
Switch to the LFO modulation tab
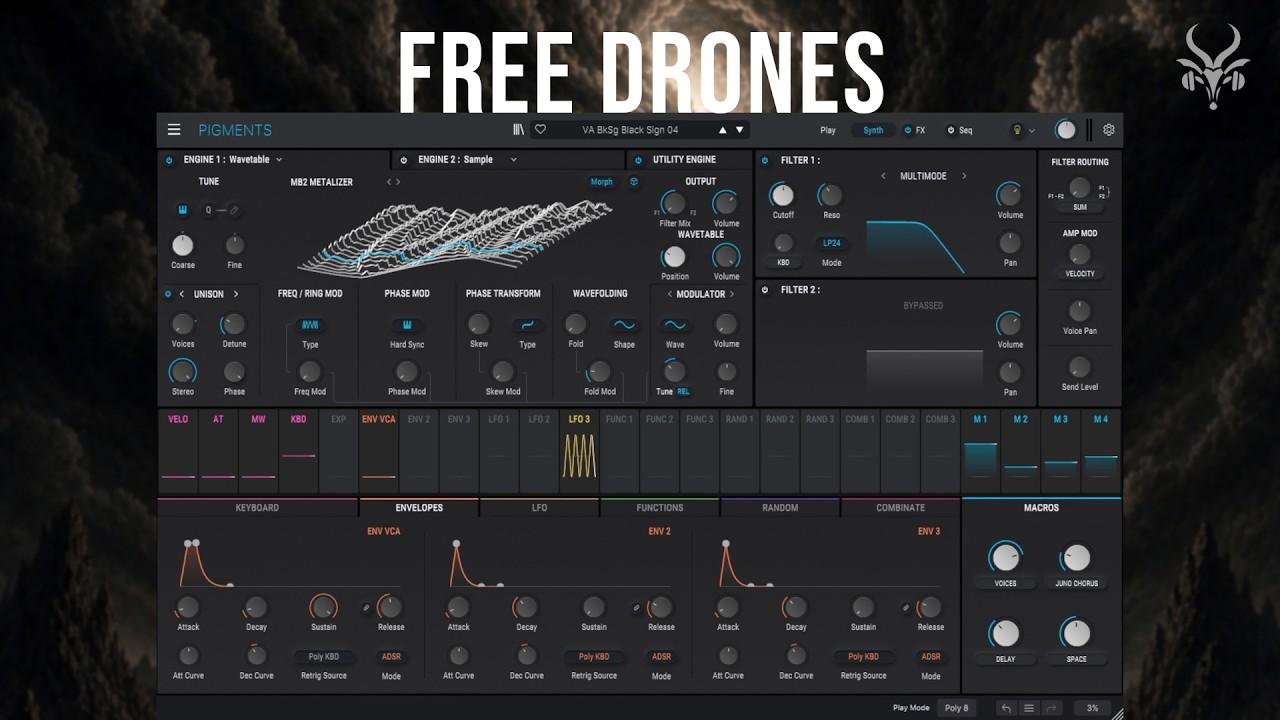(539, 508)
